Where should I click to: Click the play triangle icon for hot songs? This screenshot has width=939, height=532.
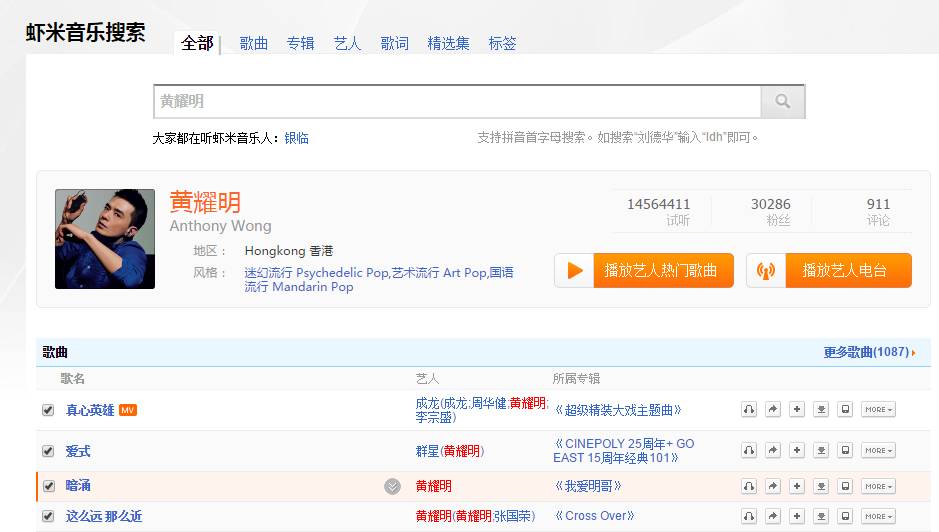574,270
